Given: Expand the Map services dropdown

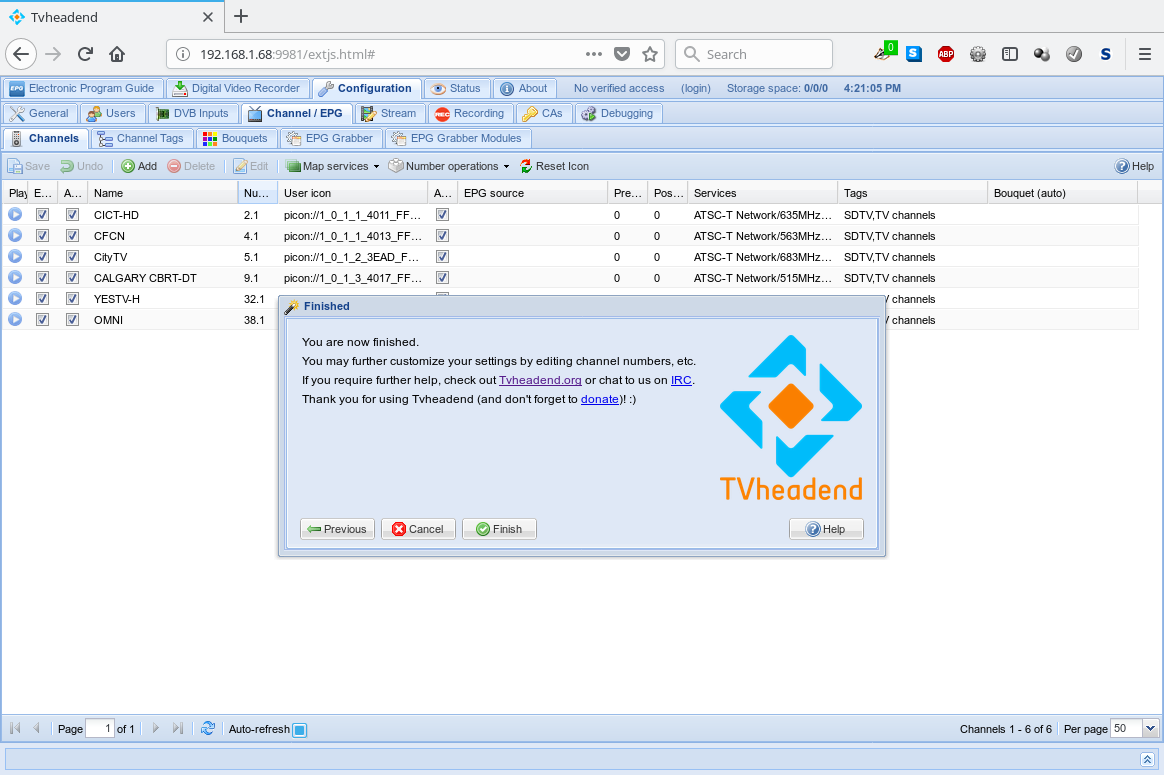Looking at the screenshot, I should click(x=334, y=166).
